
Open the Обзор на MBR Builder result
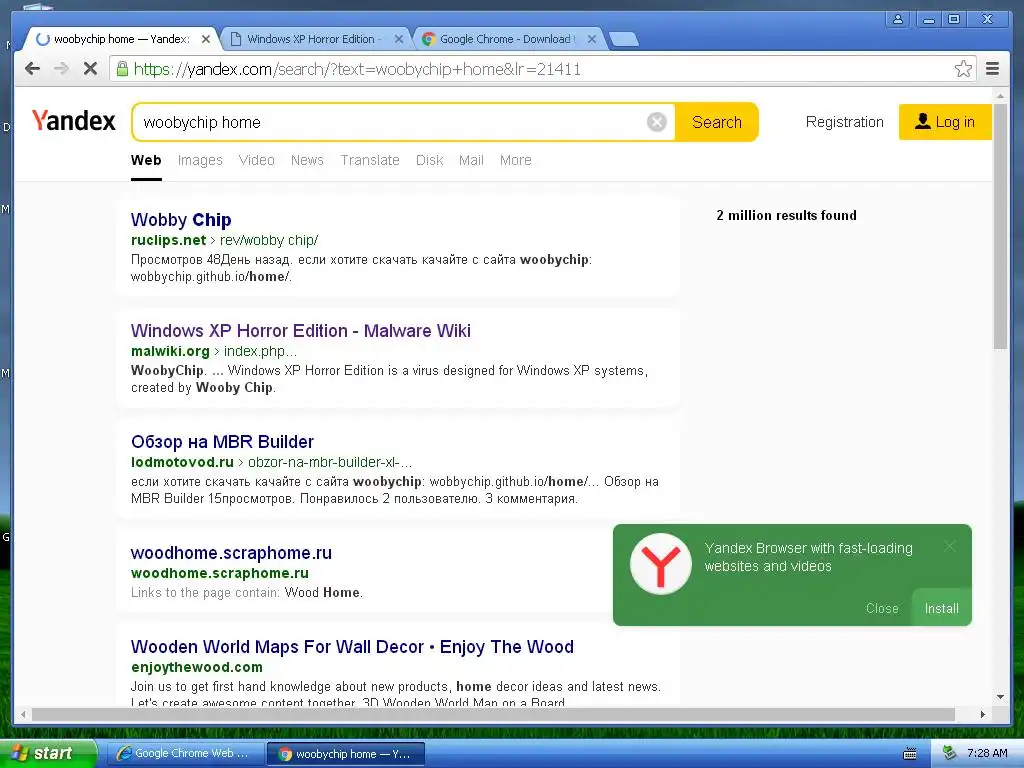(x=222, y=442)
